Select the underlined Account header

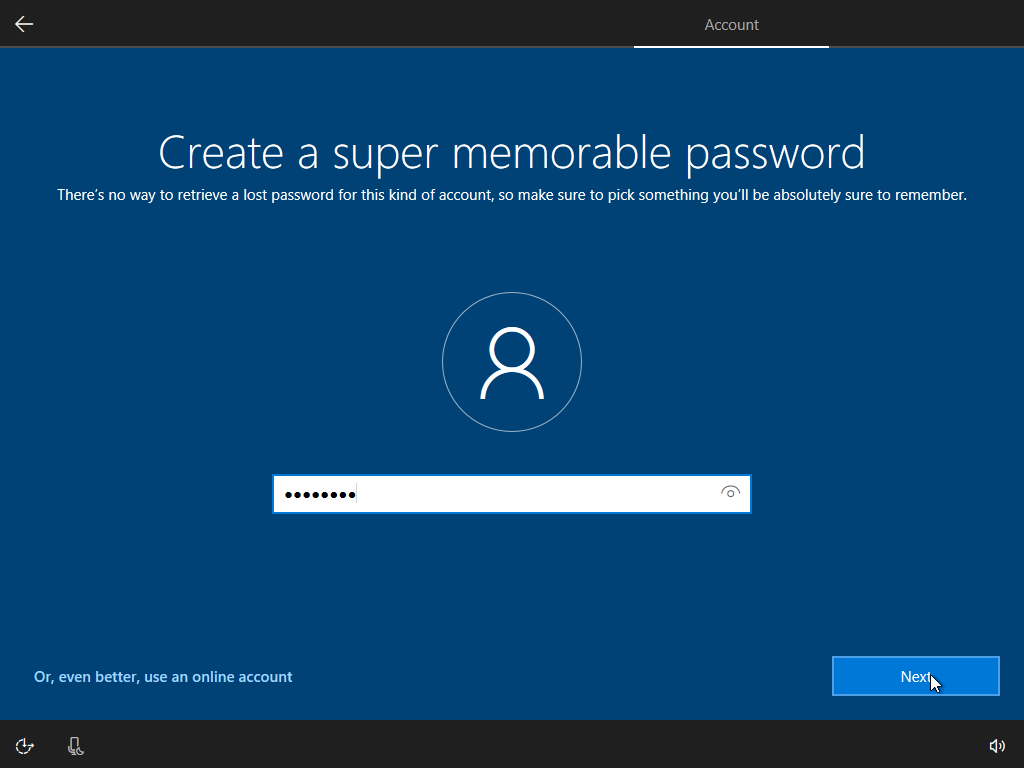point(731,24)
